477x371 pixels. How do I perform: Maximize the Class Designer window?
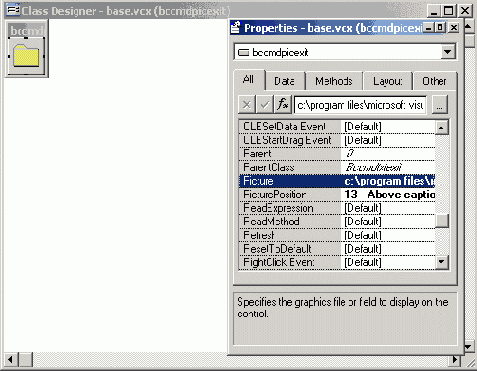(449, 11)
